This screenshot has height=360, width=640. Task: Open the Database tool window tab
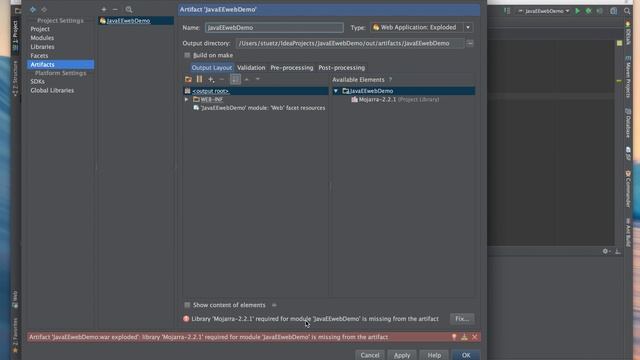[x=628, y=123]
